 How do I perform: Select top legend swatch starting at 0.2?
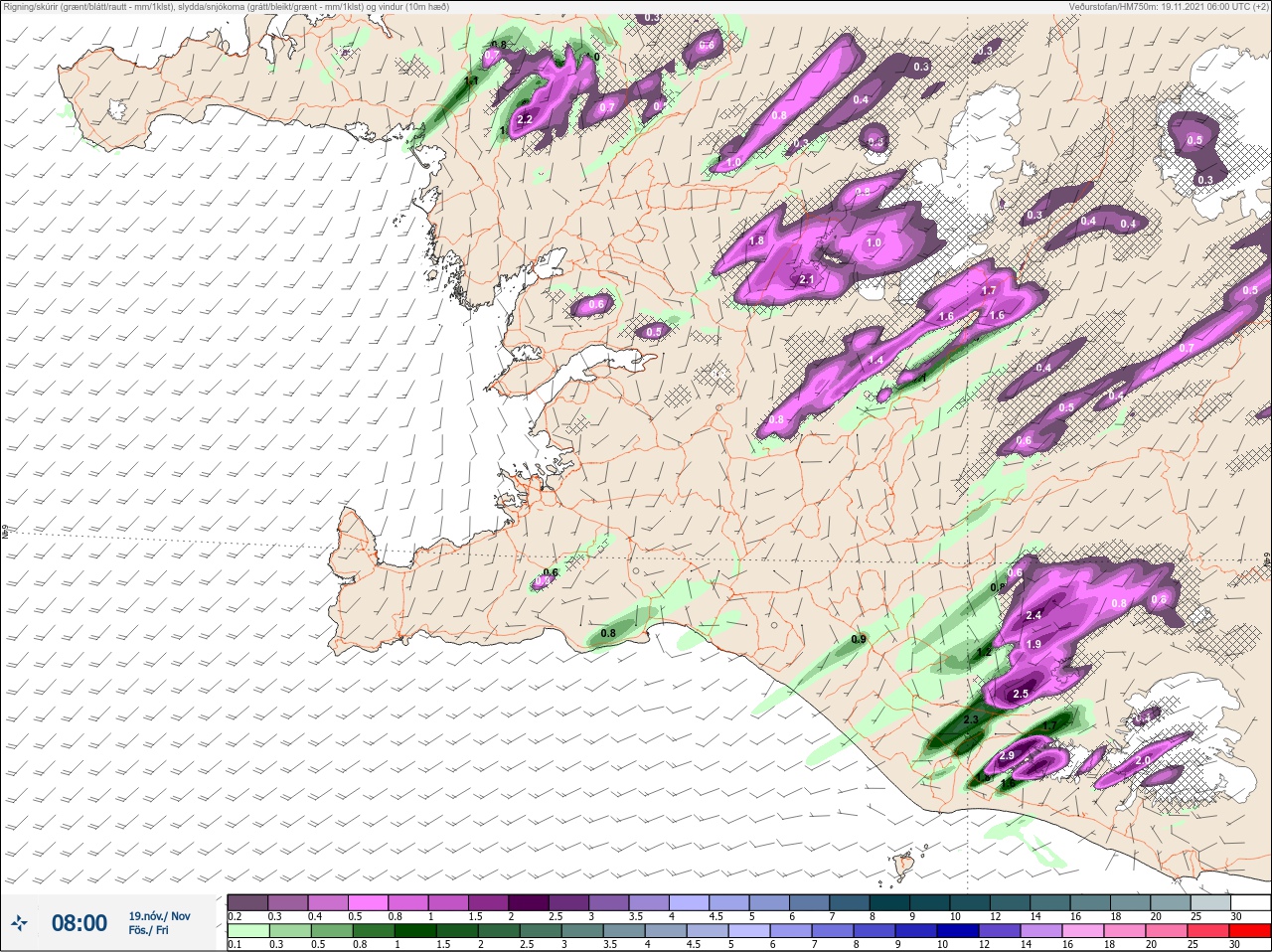coord(247,901)
